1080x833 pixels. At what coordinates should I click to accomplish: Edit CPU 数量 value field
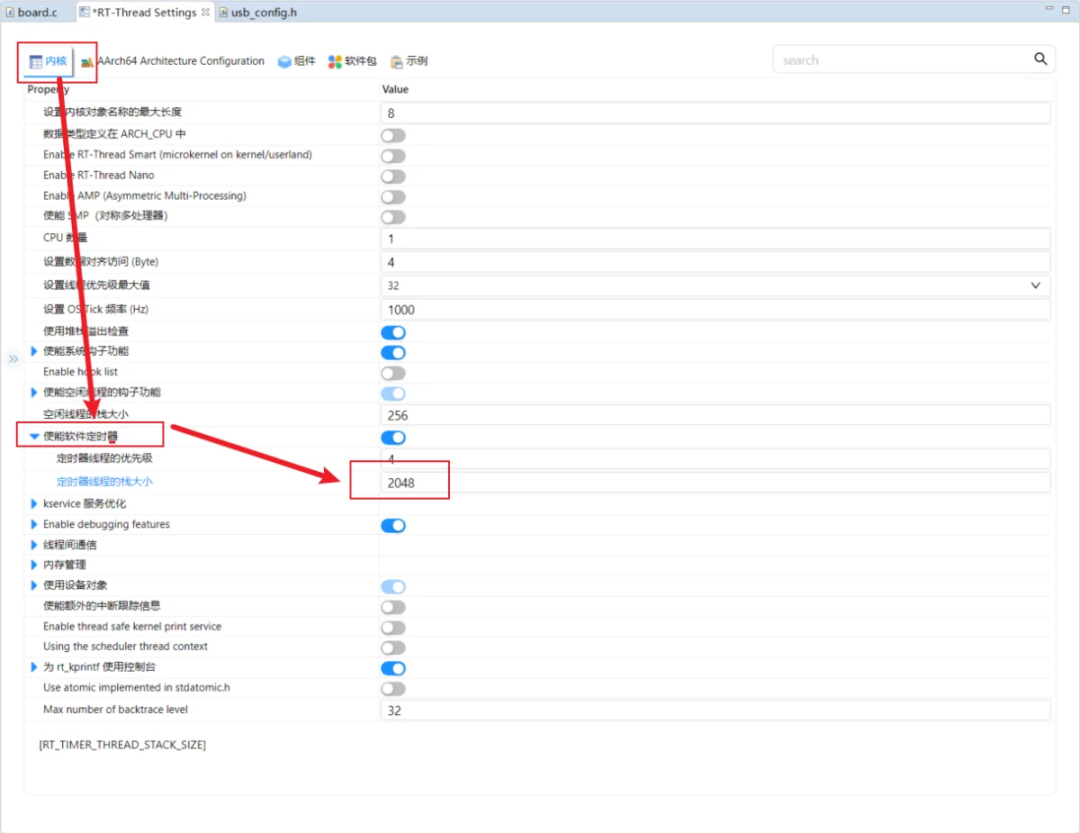pyautogui.click(x=715, y=239)
